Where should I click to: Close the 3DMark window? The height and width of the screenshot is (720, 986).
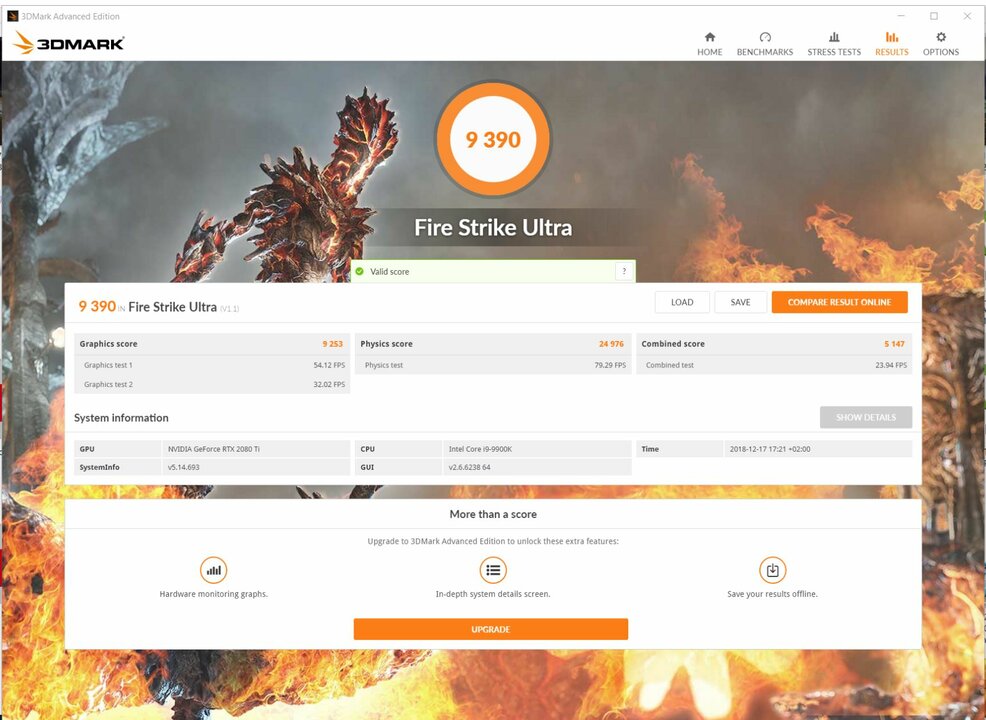967,16
